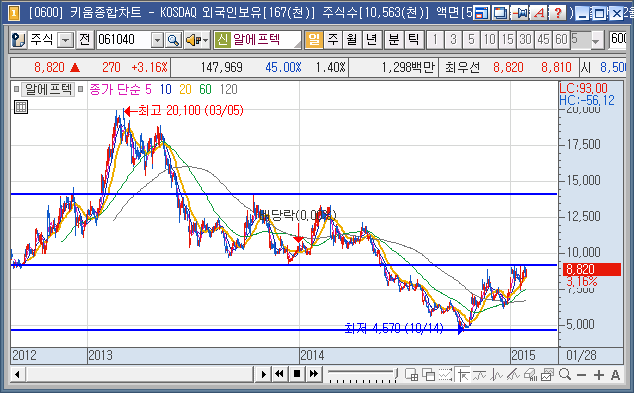
Task: Click the fast-forward playback button at bottom
Action: click(314, 374)
